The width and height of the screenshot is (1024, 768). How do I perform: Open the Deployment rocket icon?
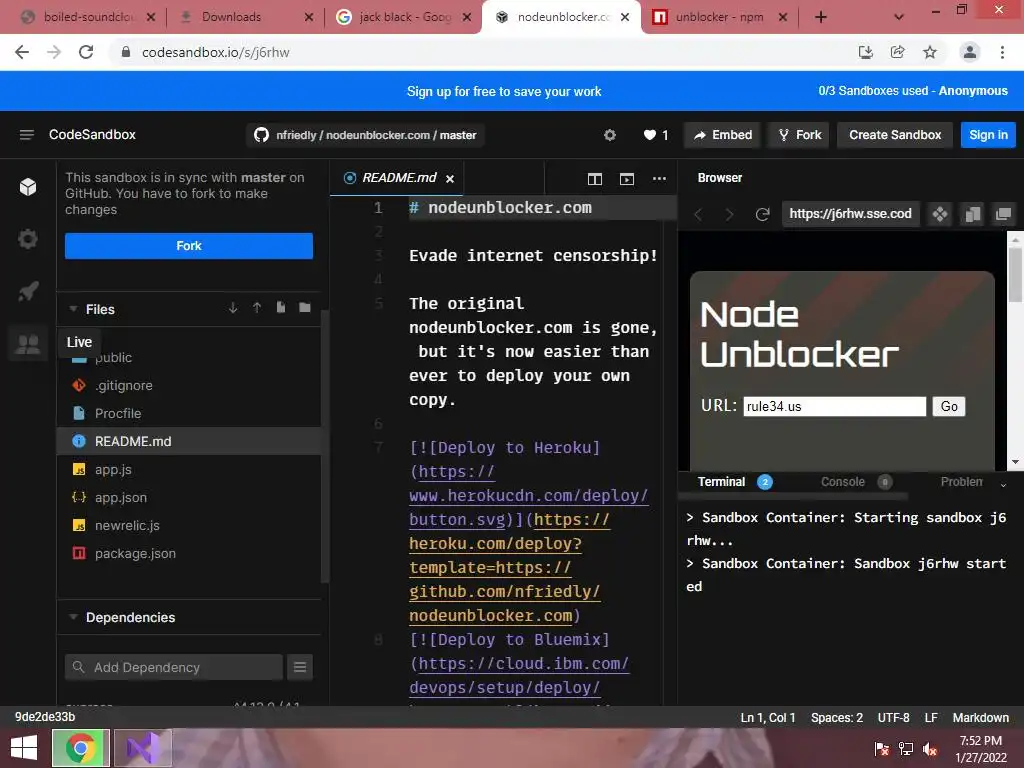pos(28,291)
